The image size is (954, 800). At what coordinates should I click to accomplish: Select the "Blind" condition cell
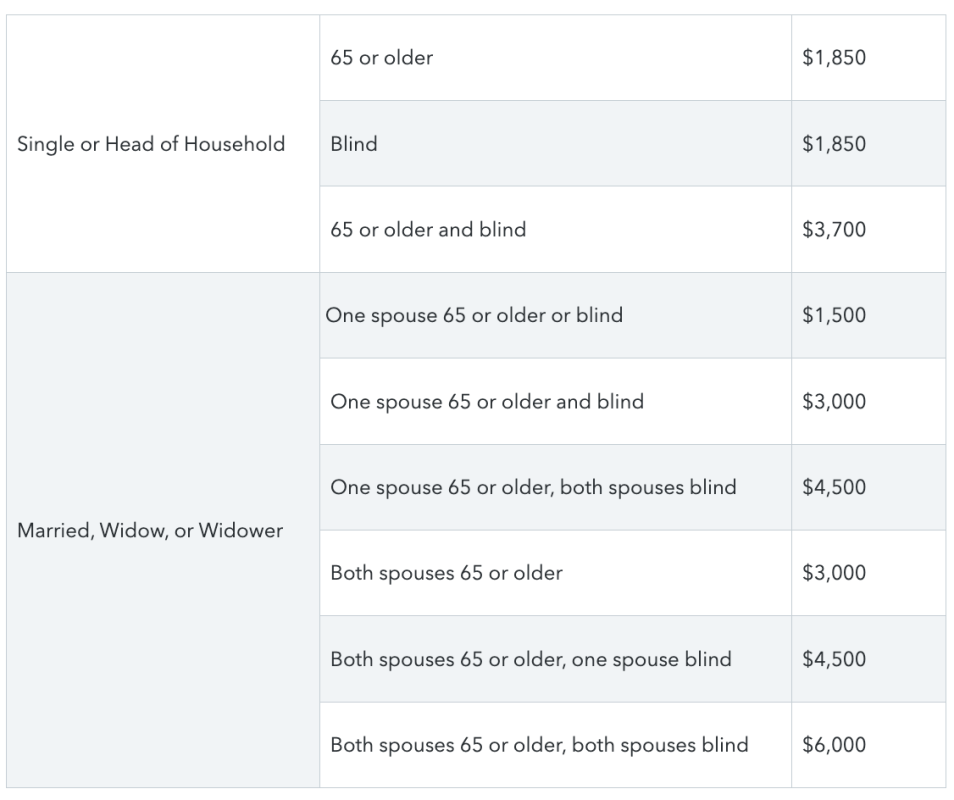[x=555, y=144]
